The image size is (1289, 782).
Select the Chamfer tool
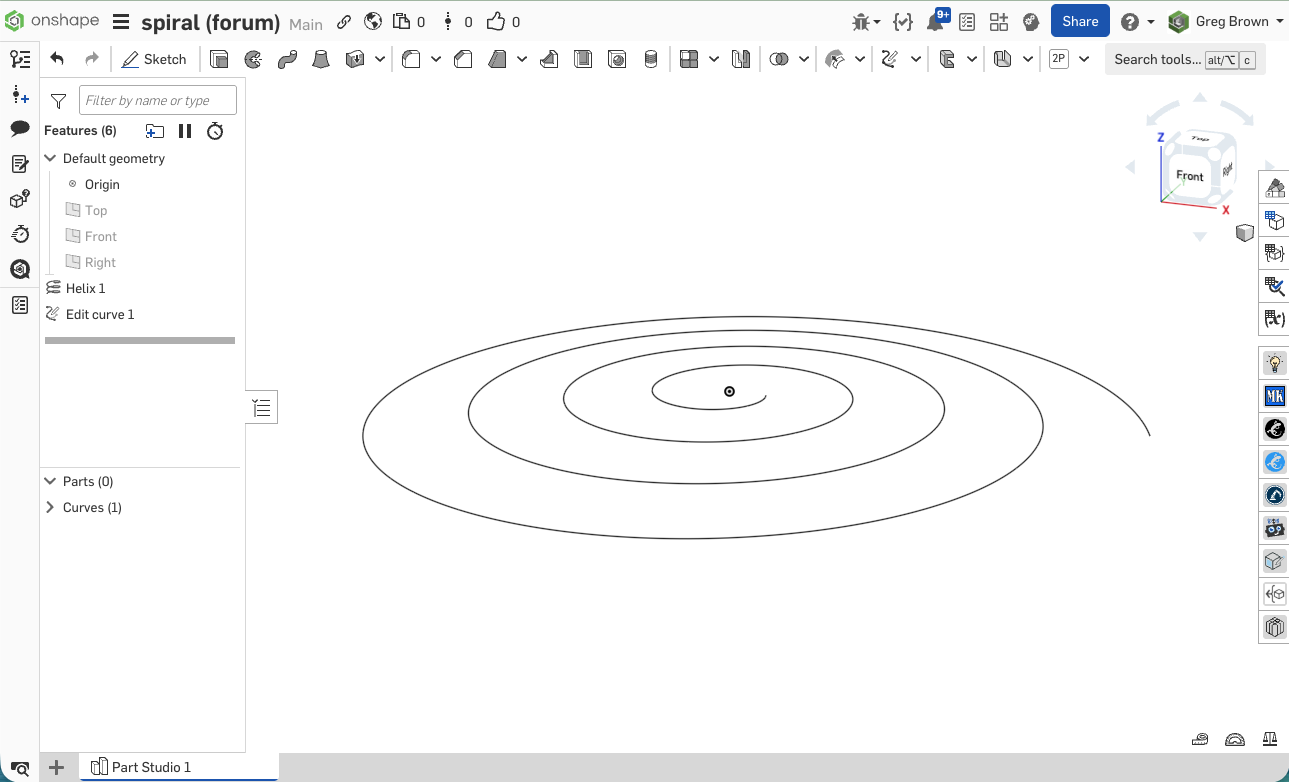[x=463, y=59]
